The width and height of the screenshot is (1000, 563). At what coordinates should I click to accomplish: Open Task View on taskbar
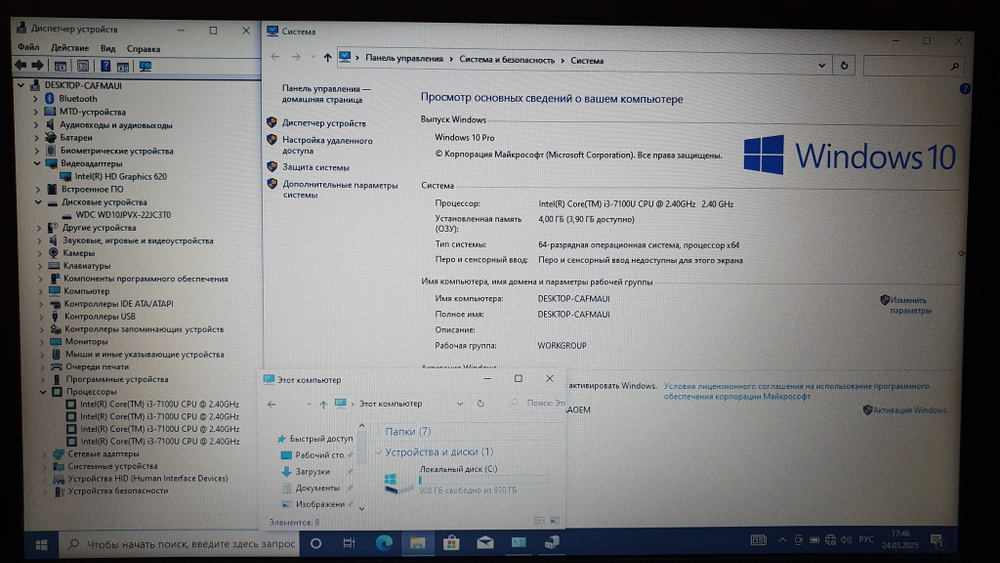pos(348,543)
